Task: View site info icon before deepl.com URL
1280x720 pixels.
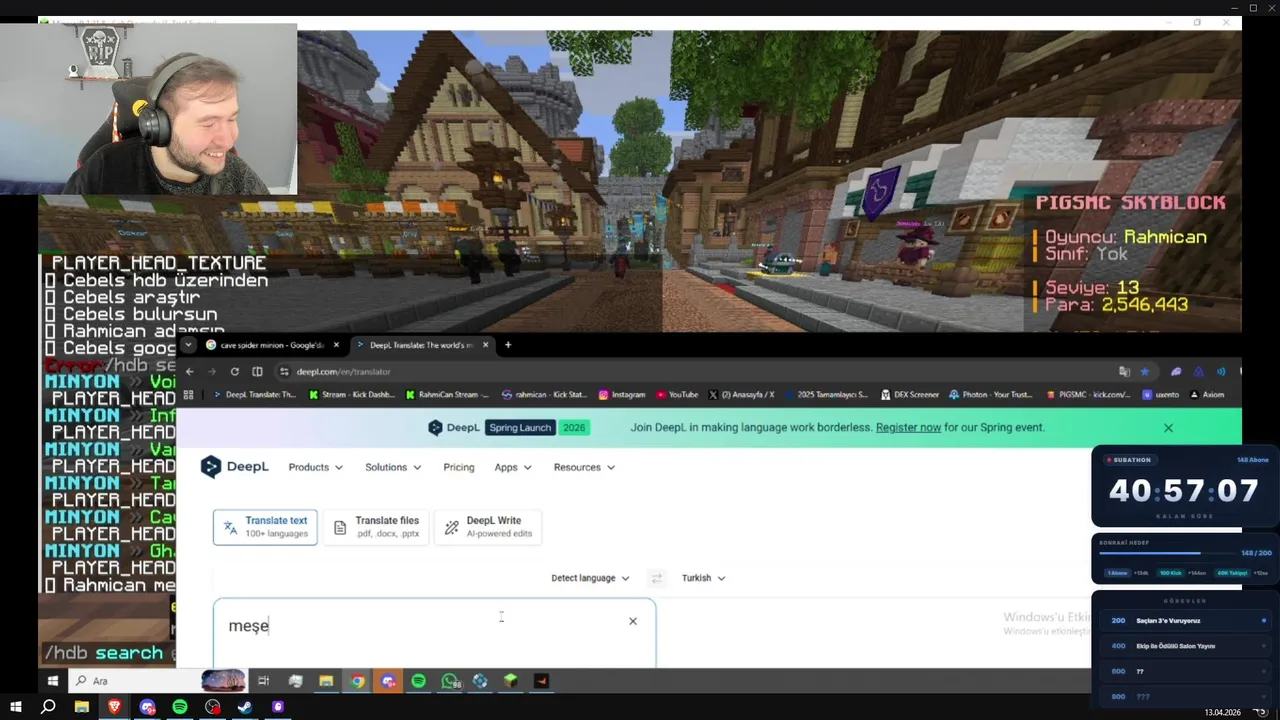Action: point(285,371)
